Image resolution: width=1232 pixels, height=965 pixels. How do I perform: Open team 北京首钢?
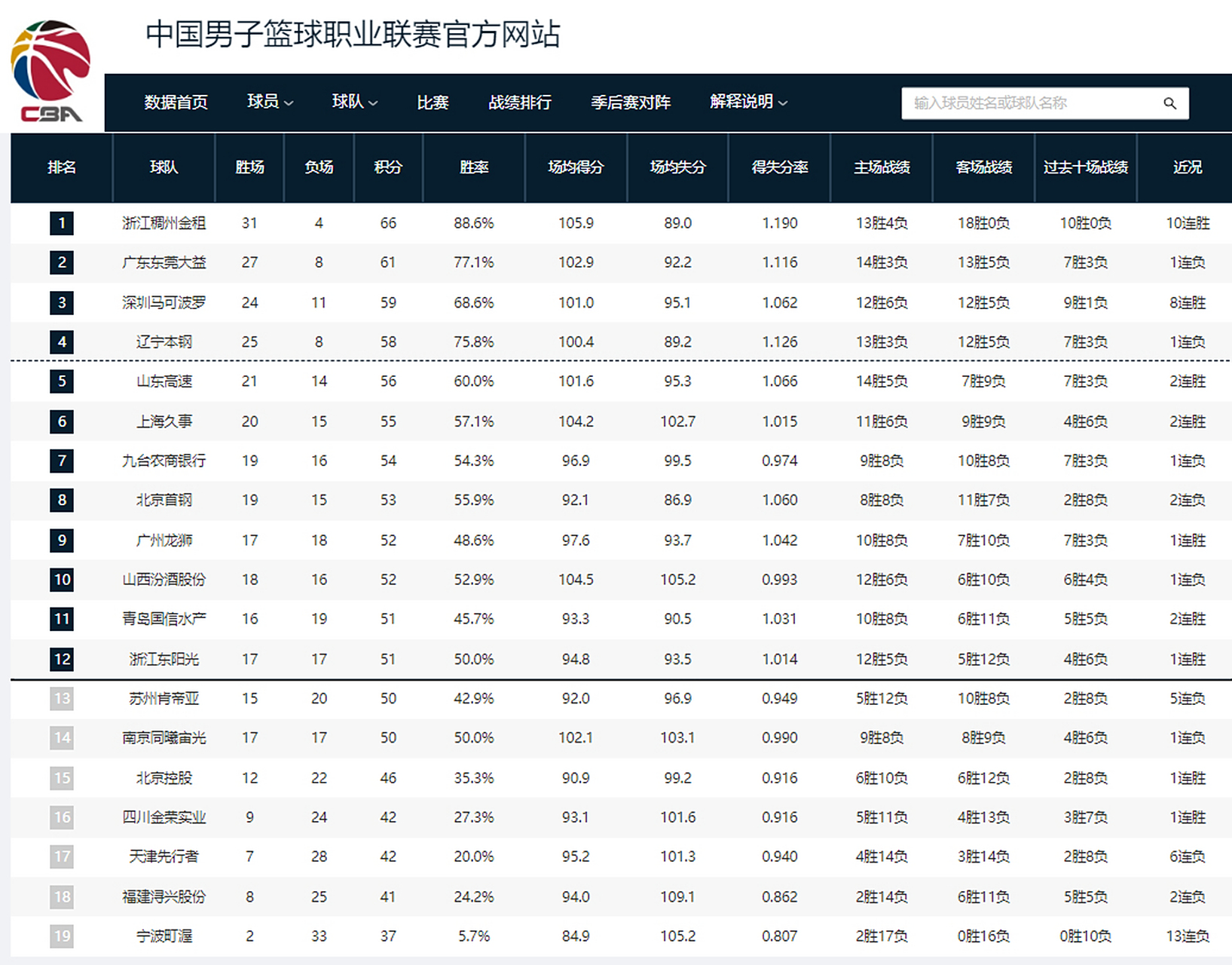[x=164, y=500]
